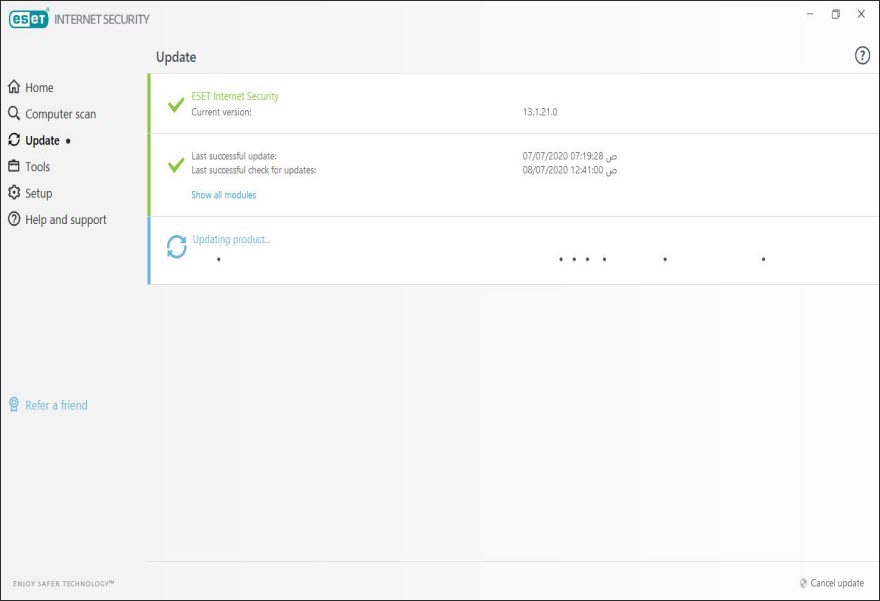880x601 pixels.
Task: Click the Home house icon
Action: (14, 87)
